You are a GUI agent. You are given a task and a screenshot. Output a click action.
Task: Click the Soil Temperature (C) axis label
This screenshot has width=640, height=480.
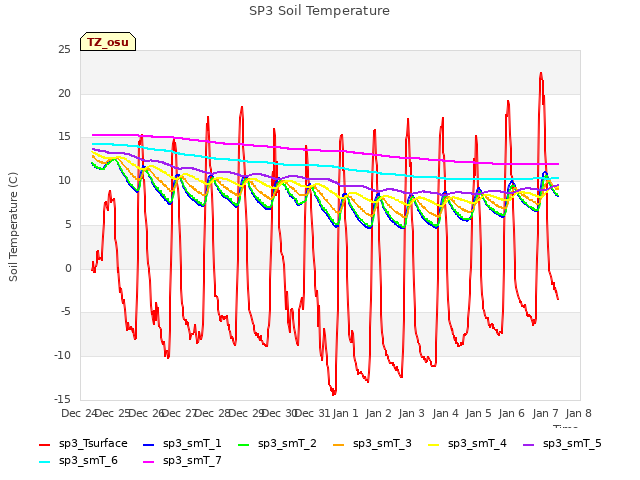click(x=13, y=227)
